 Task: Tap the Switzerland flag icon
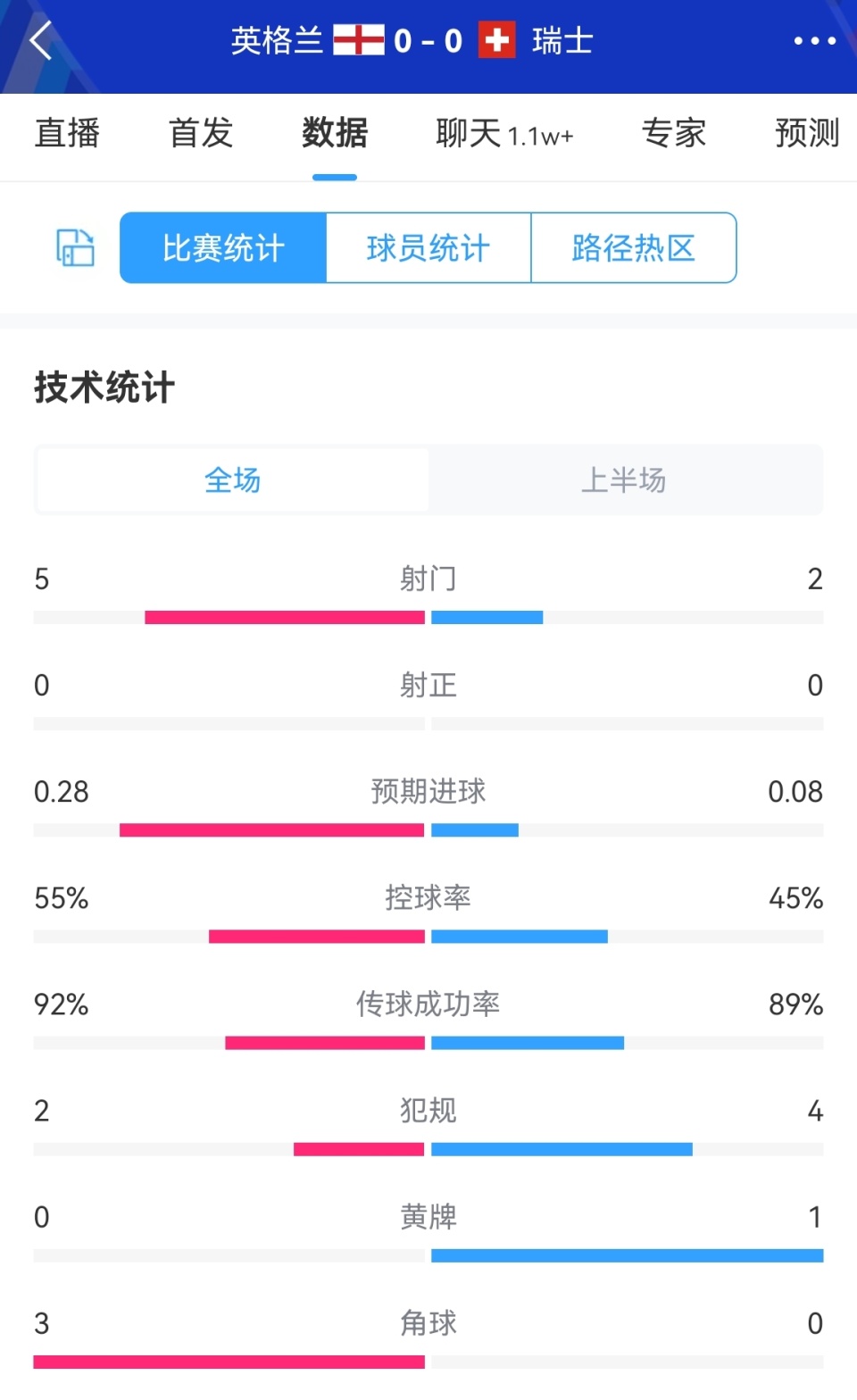pyautogui.click(x=497, y=40)
